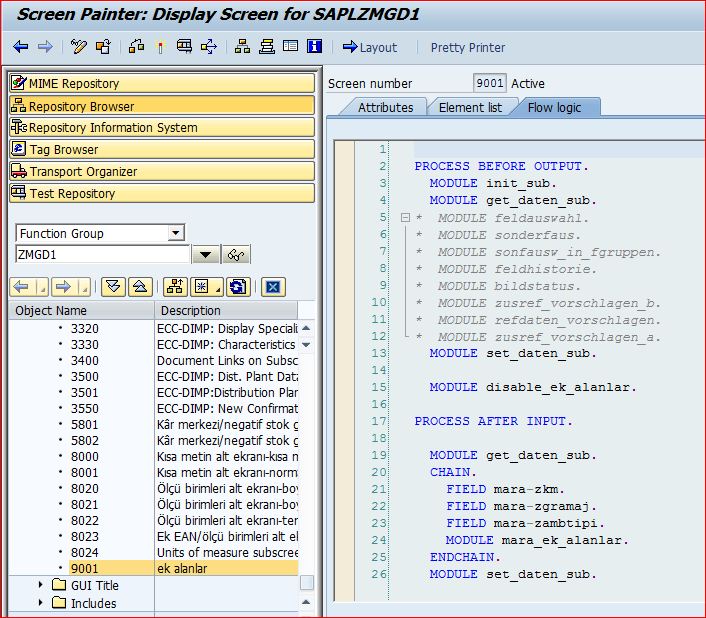Open the MIME Repository
The image size is (706, 618).
162,84
